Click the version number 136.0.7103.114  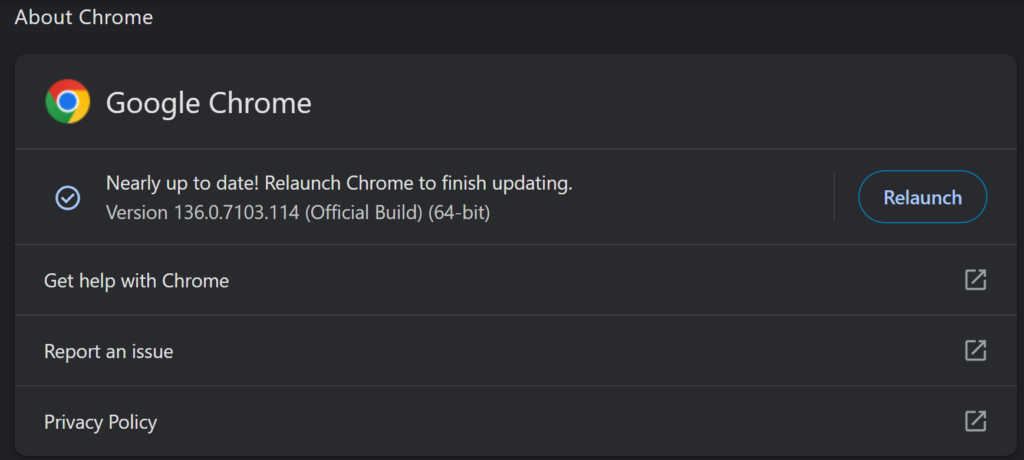click(236, 213)
